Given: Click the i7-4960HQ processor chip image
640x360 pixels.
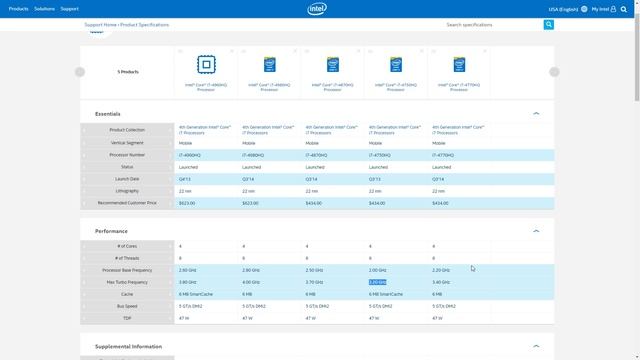Looking at the screenshot, I should (x=206, y=64).
